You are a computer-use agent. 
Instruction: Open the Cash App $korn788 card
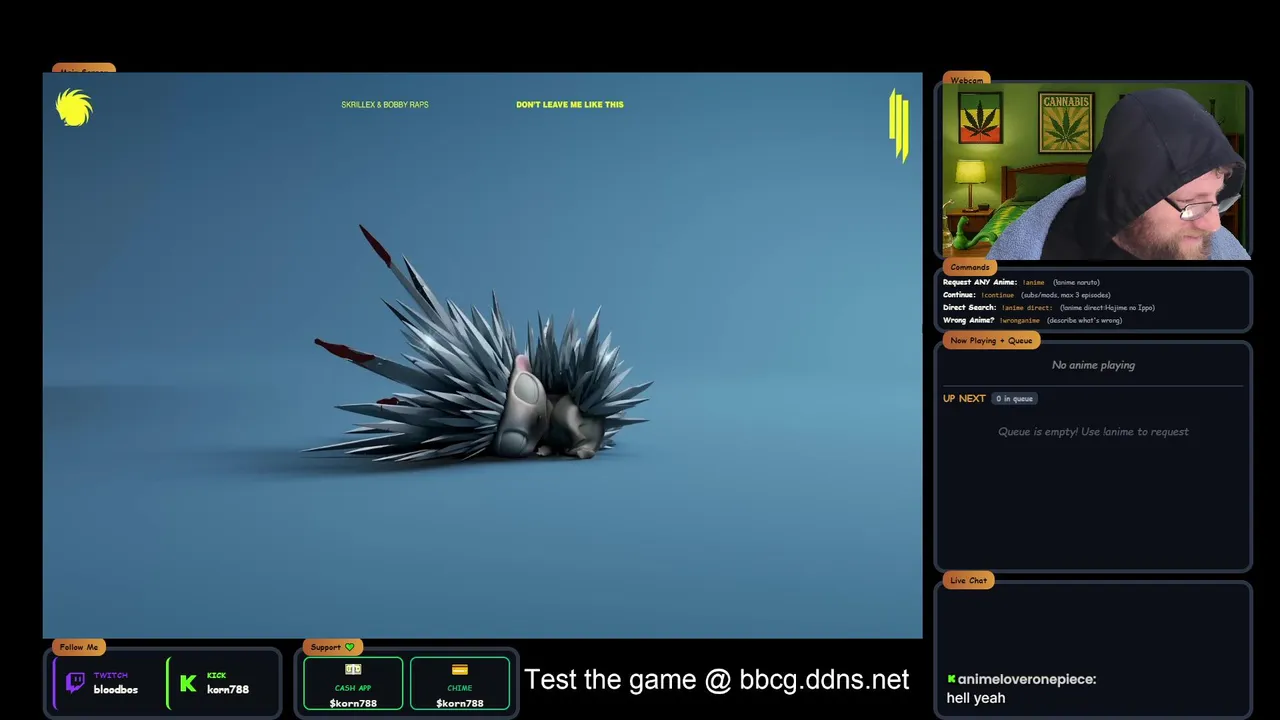pyautogui.click(x=353, y=684)
